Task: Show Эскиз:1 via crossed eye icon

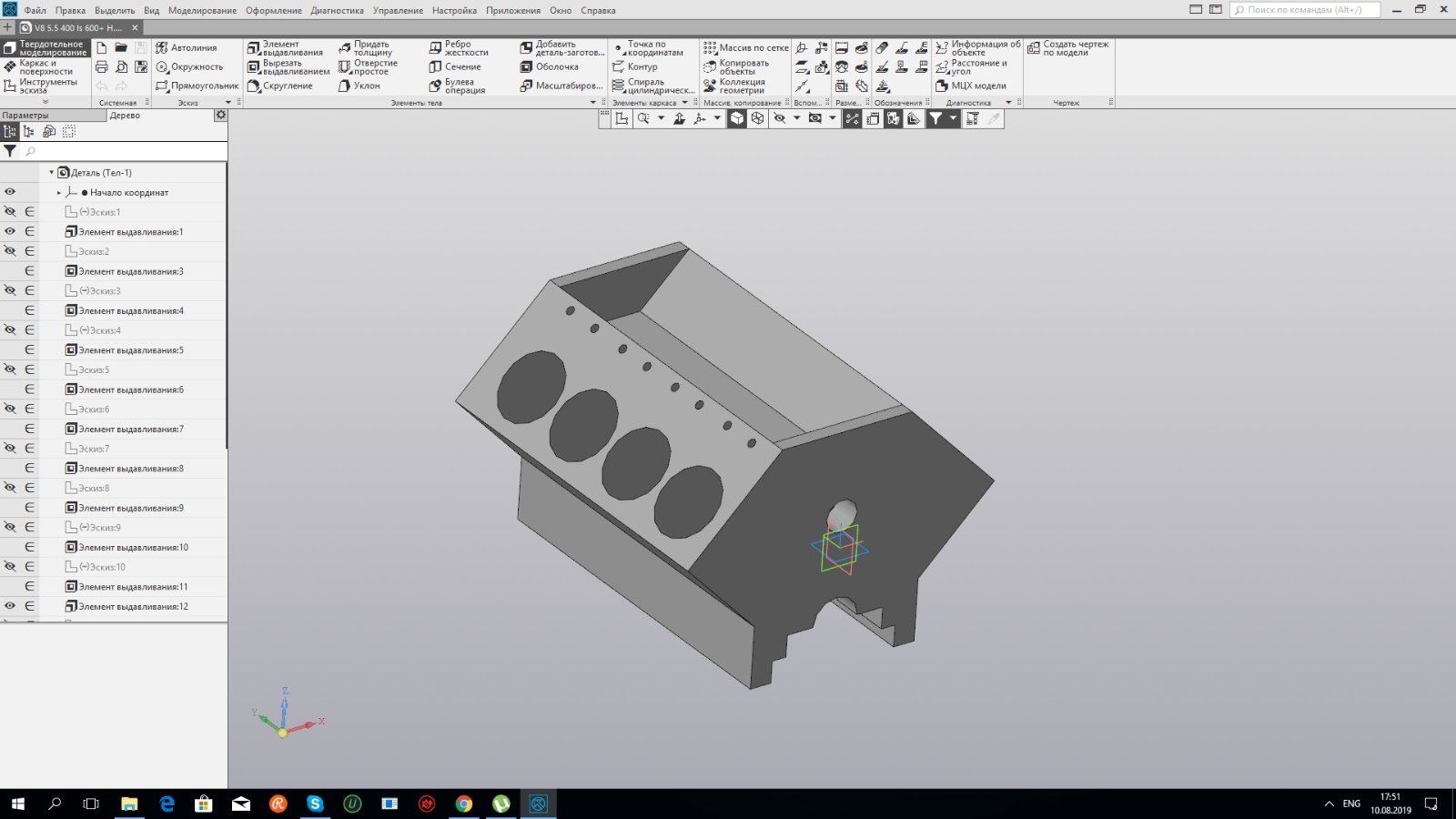Action: coord(10,212)
